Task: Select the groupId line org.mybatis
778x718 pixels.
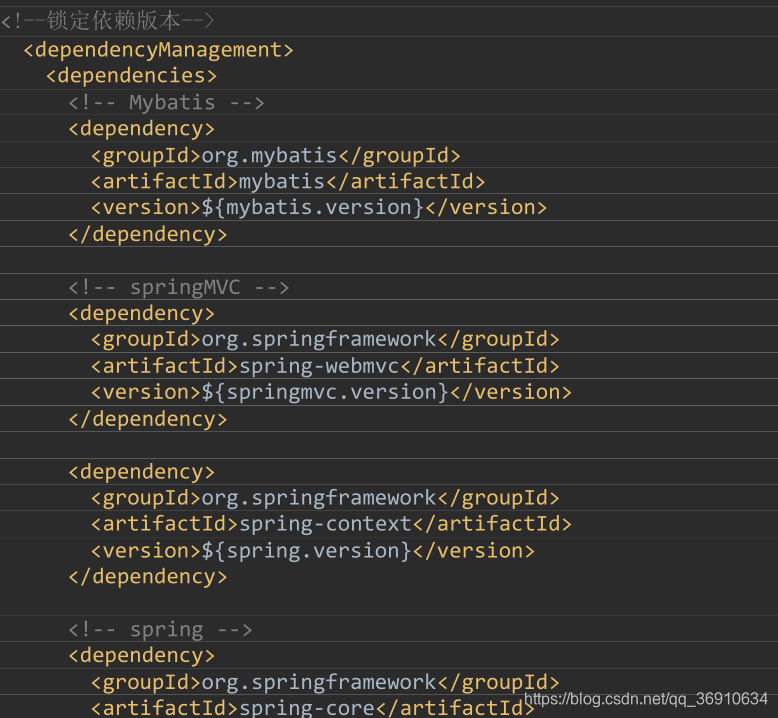Action: point(275,156)
